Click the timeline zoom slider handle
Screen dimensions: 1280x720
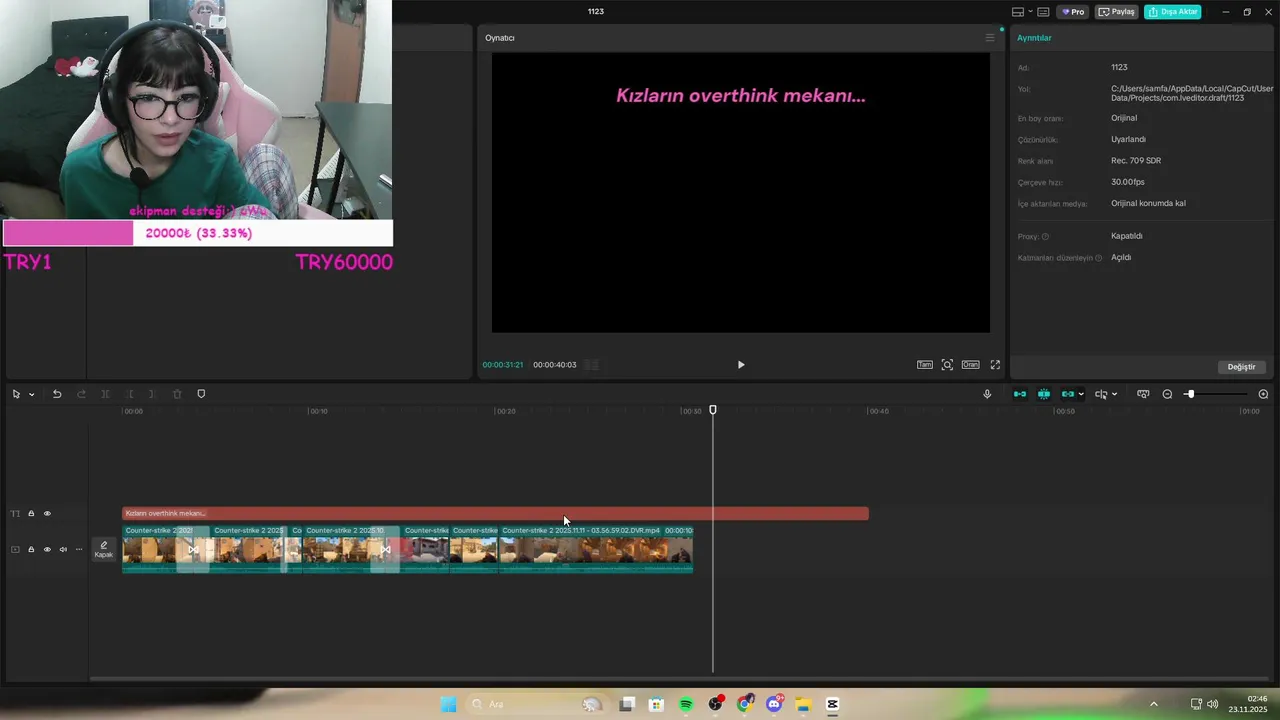pos(1190,394)
